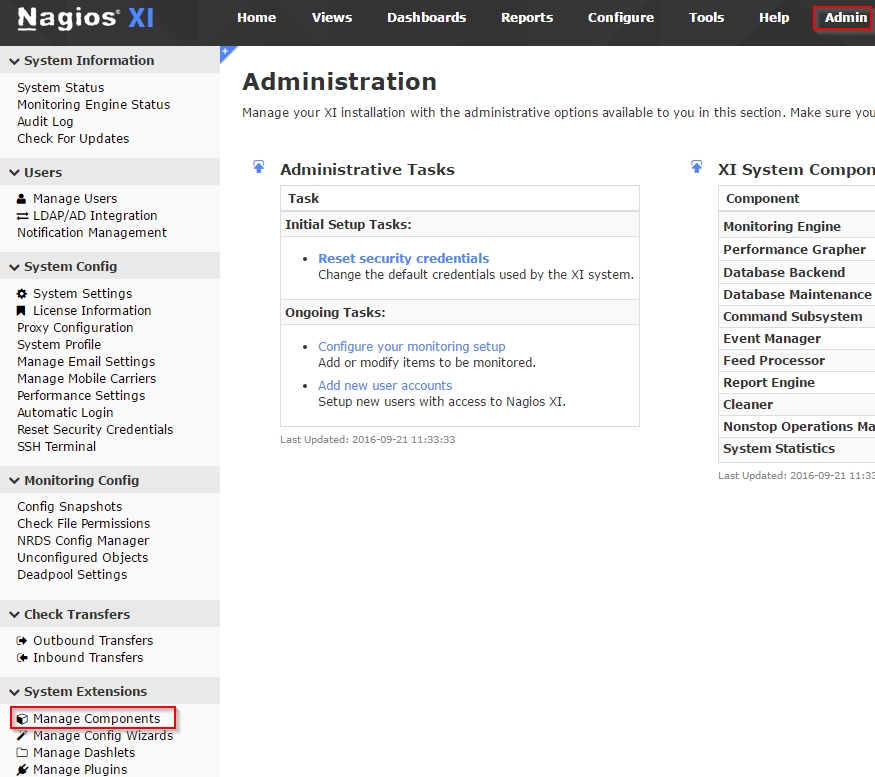Click the Nagios XI logo
875x777 pixels.
[x=85, y=18]
